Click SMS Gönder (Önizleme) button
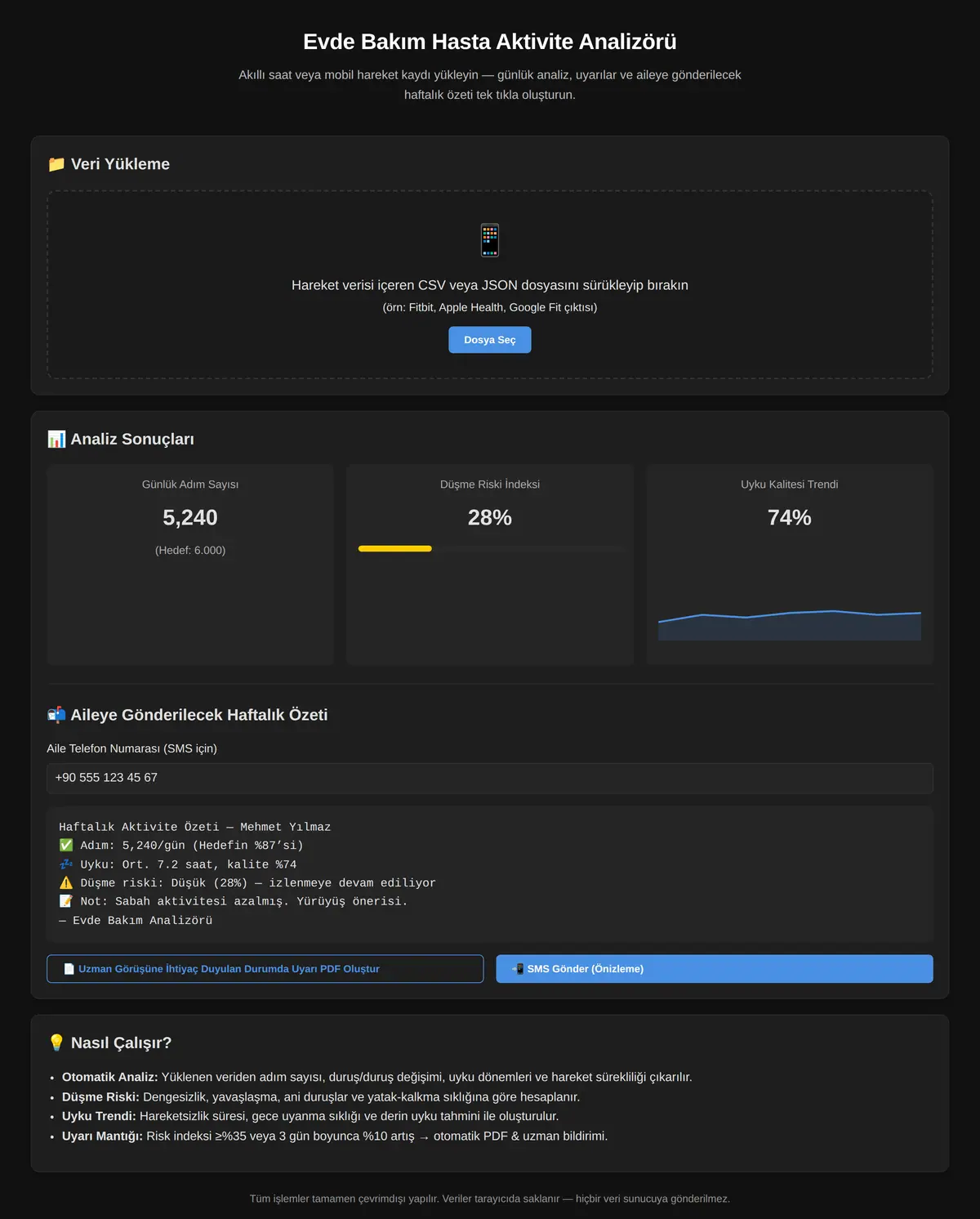The image size is (980, 1219). (715, 969)
